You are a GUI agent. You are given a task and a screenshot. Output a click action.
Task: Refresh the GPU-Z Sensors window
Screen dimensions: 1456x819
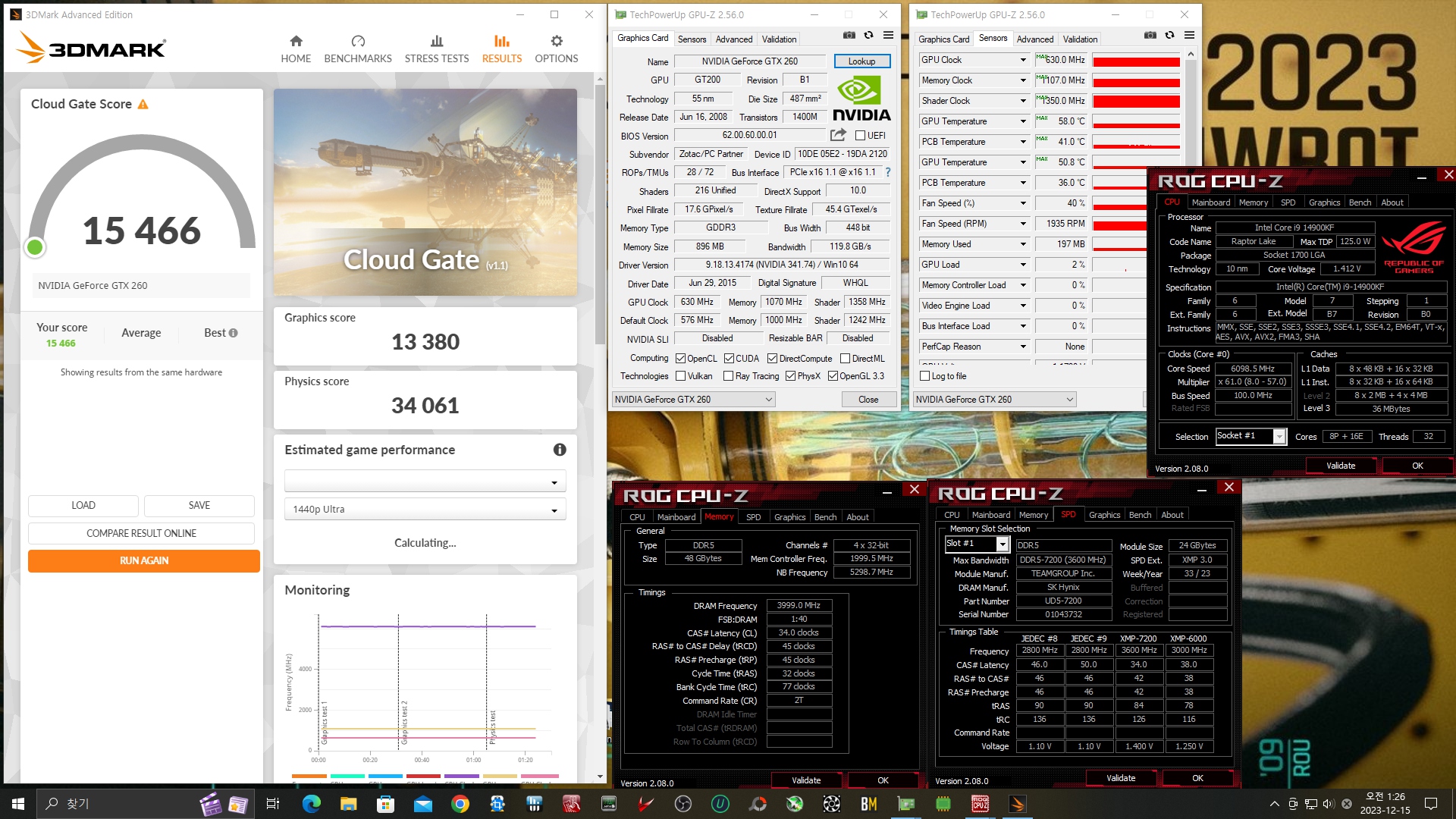point(1170,36)
